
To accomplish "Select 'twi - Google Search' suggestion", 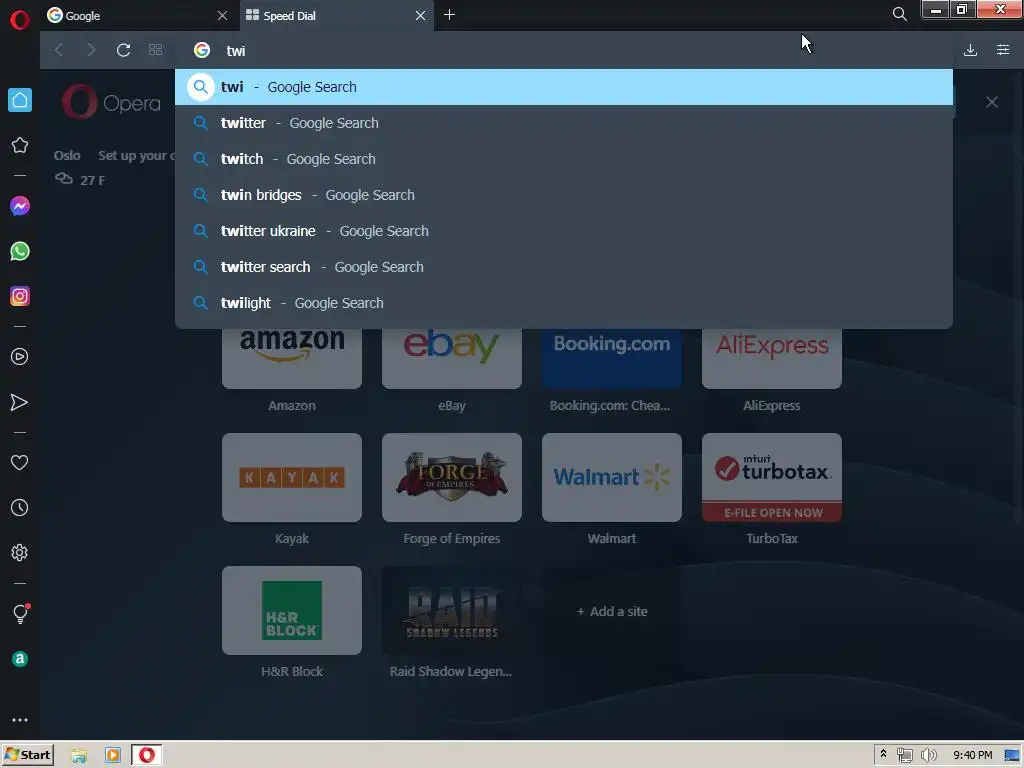I will (564, 87).
